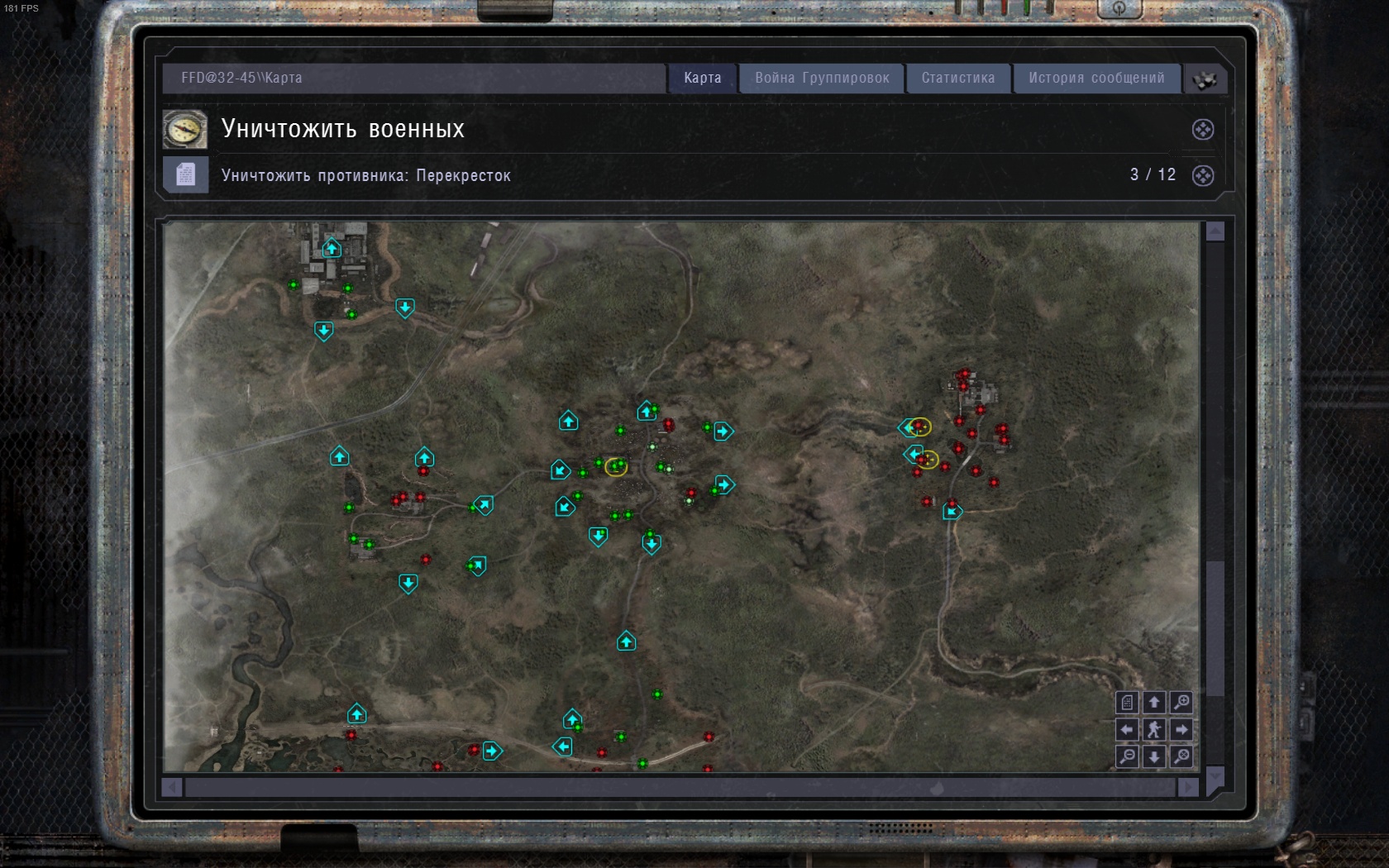
Task: Pan the map right with arrow button
Action: point(1181,729)
